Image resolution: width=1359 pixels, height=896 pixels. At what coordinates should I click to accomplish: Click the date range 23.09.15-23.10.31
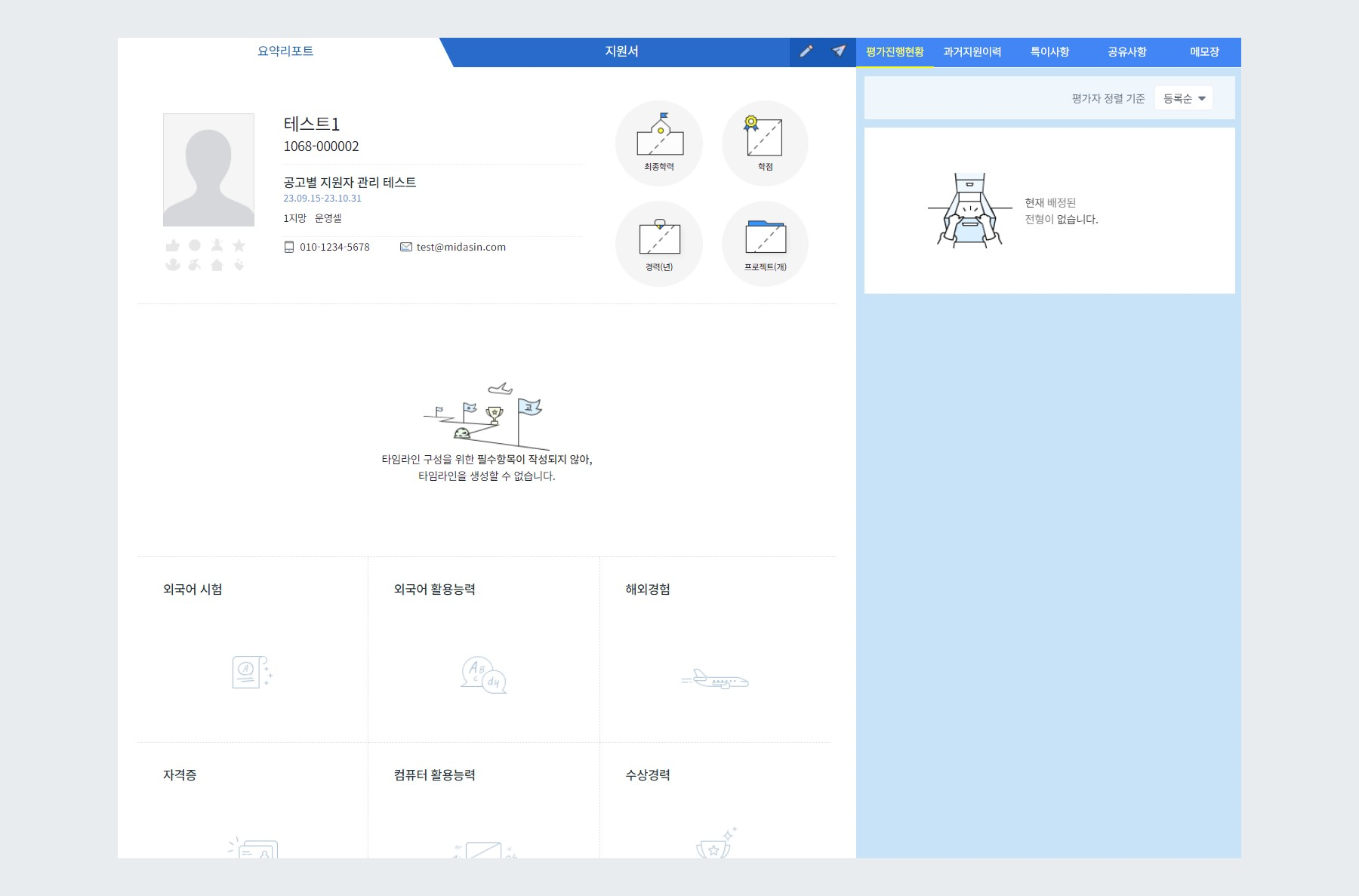[322, 199]
